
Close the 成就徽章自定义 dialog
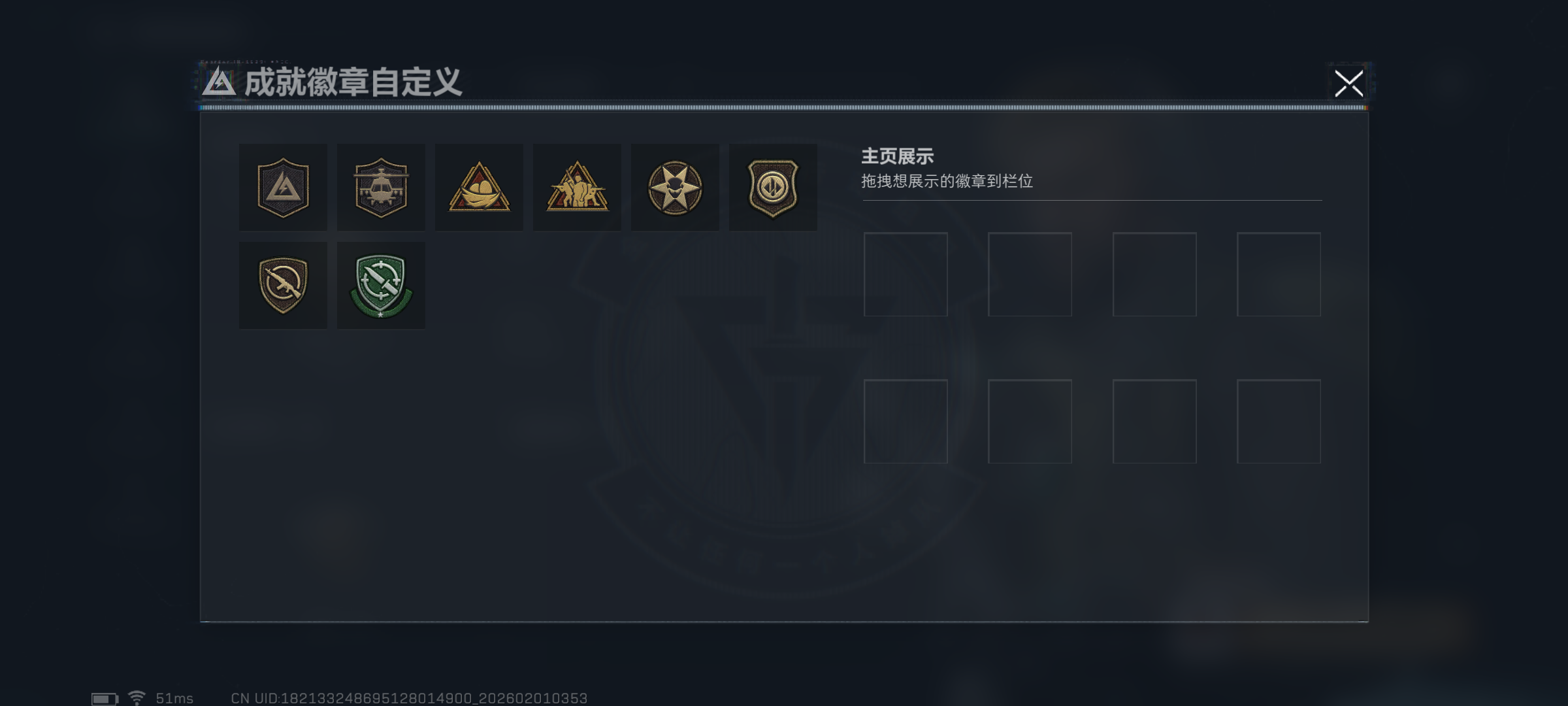click(1349, 84)
